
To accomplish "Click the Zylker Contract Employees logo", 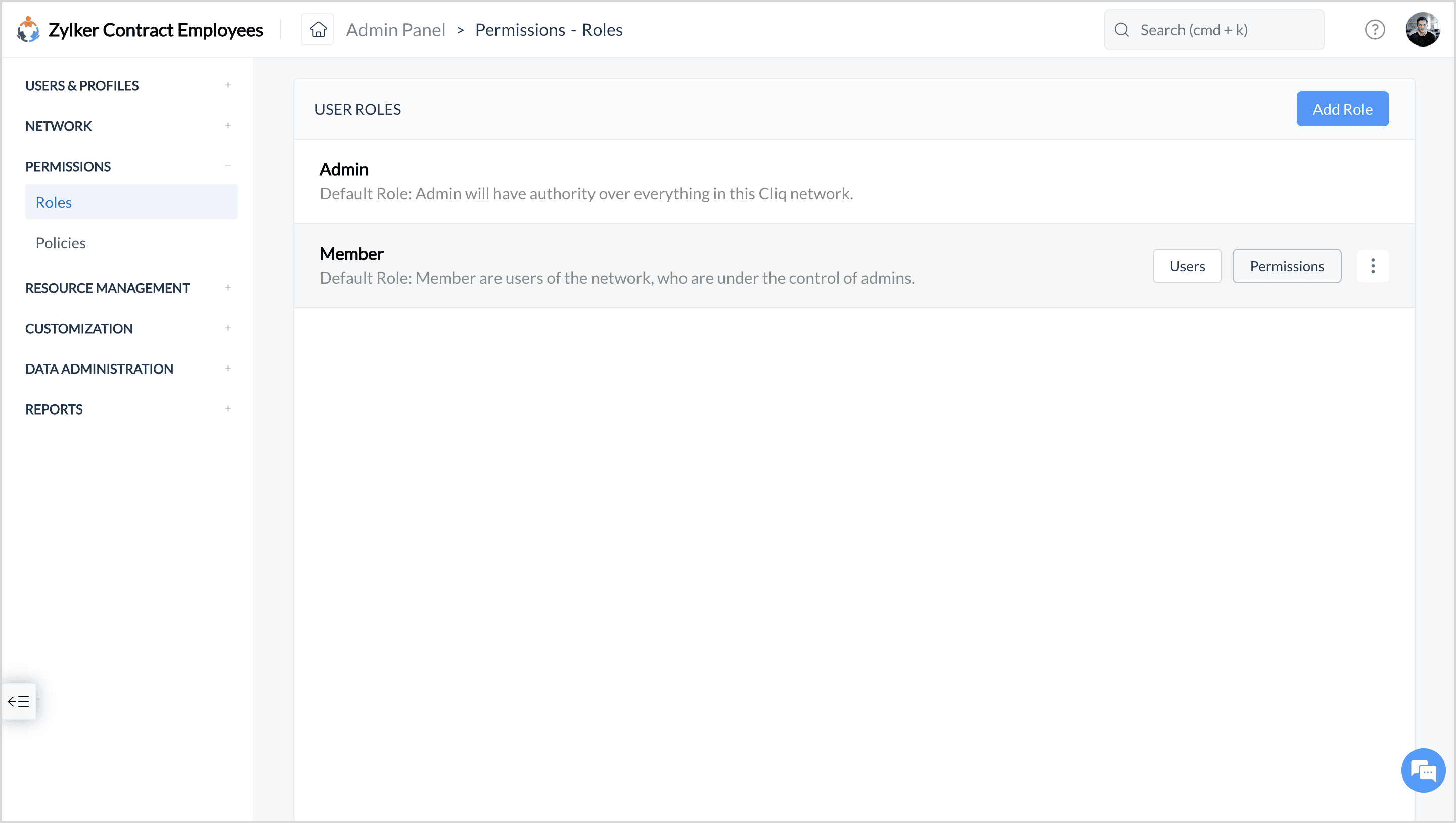I will (x=28, y=29).
